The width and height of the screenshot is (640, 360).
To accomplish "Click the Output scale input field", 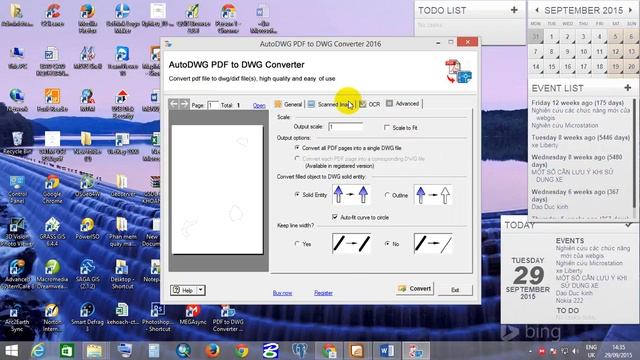I will [345, 127].
